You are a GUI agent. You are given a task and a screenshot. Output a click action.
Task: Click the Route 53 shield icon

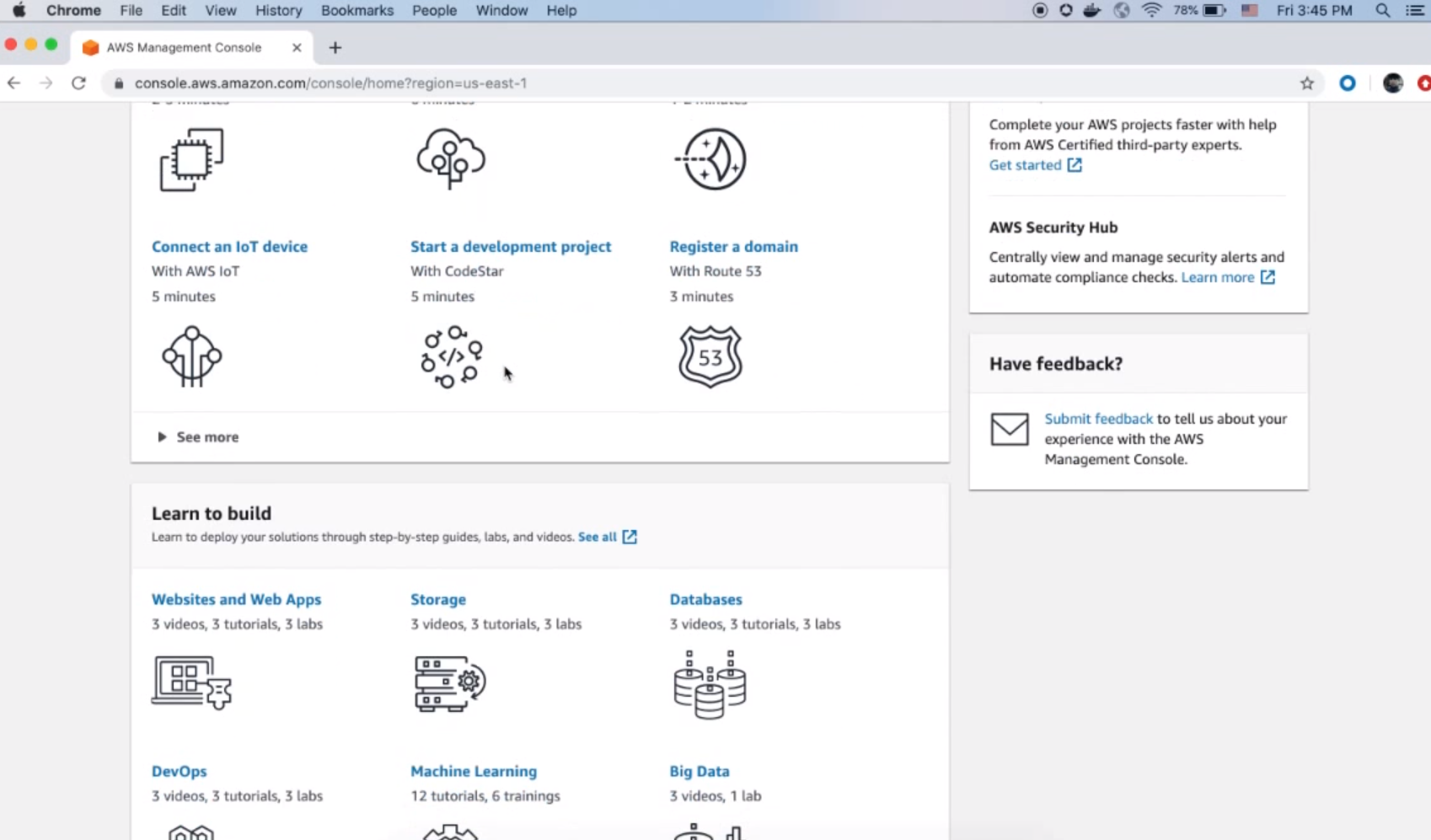click(710, 356)
